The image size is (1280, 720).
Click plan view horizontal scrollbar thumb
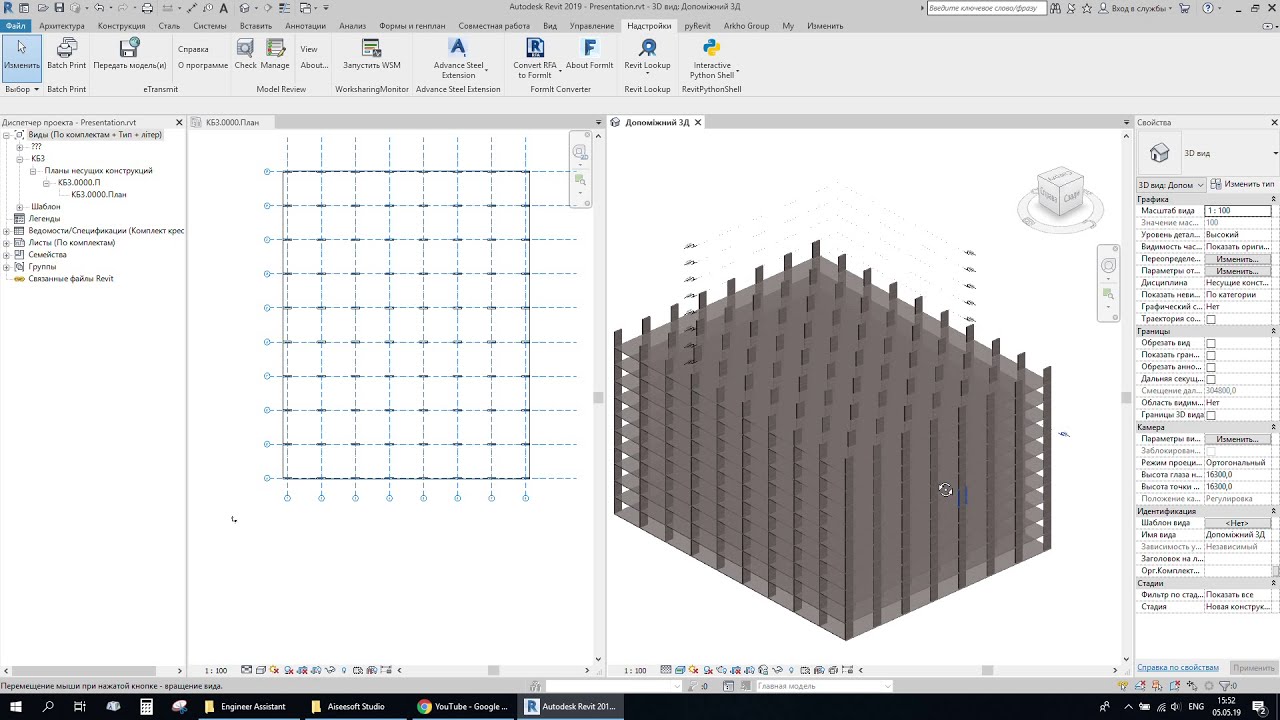[x=493, y=670]
